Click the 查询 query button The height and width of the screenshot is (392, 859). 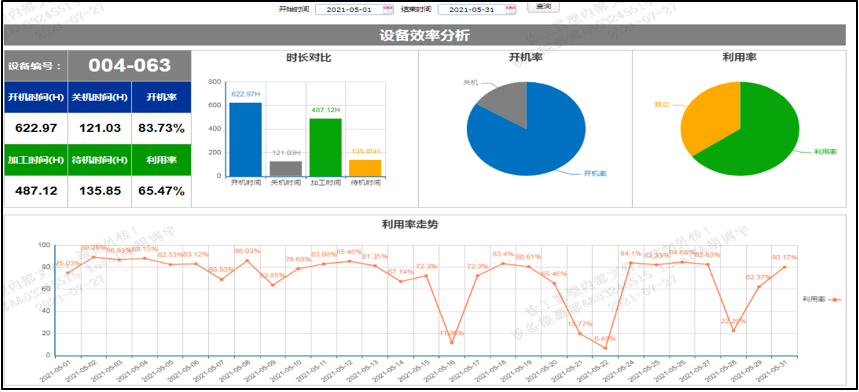543,7
